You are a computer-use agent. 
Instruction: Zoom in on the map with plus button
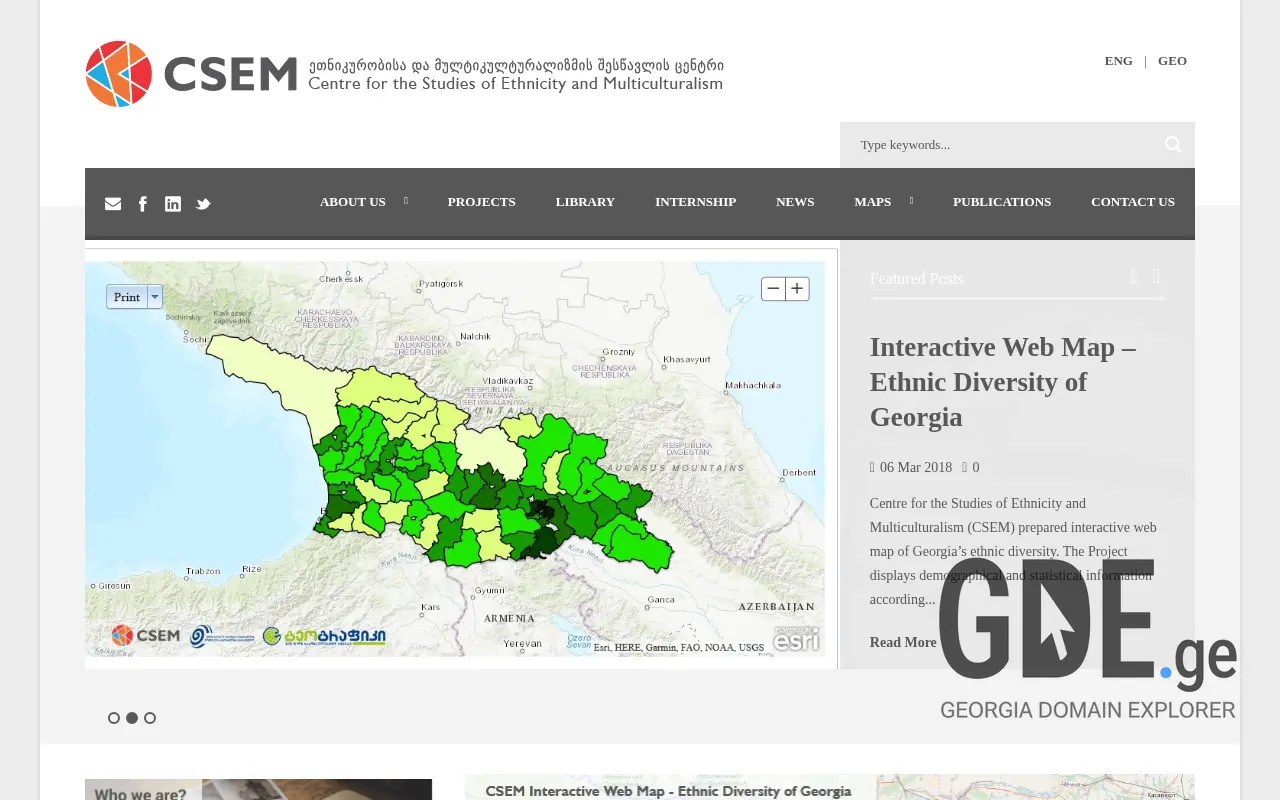(797, 288)
